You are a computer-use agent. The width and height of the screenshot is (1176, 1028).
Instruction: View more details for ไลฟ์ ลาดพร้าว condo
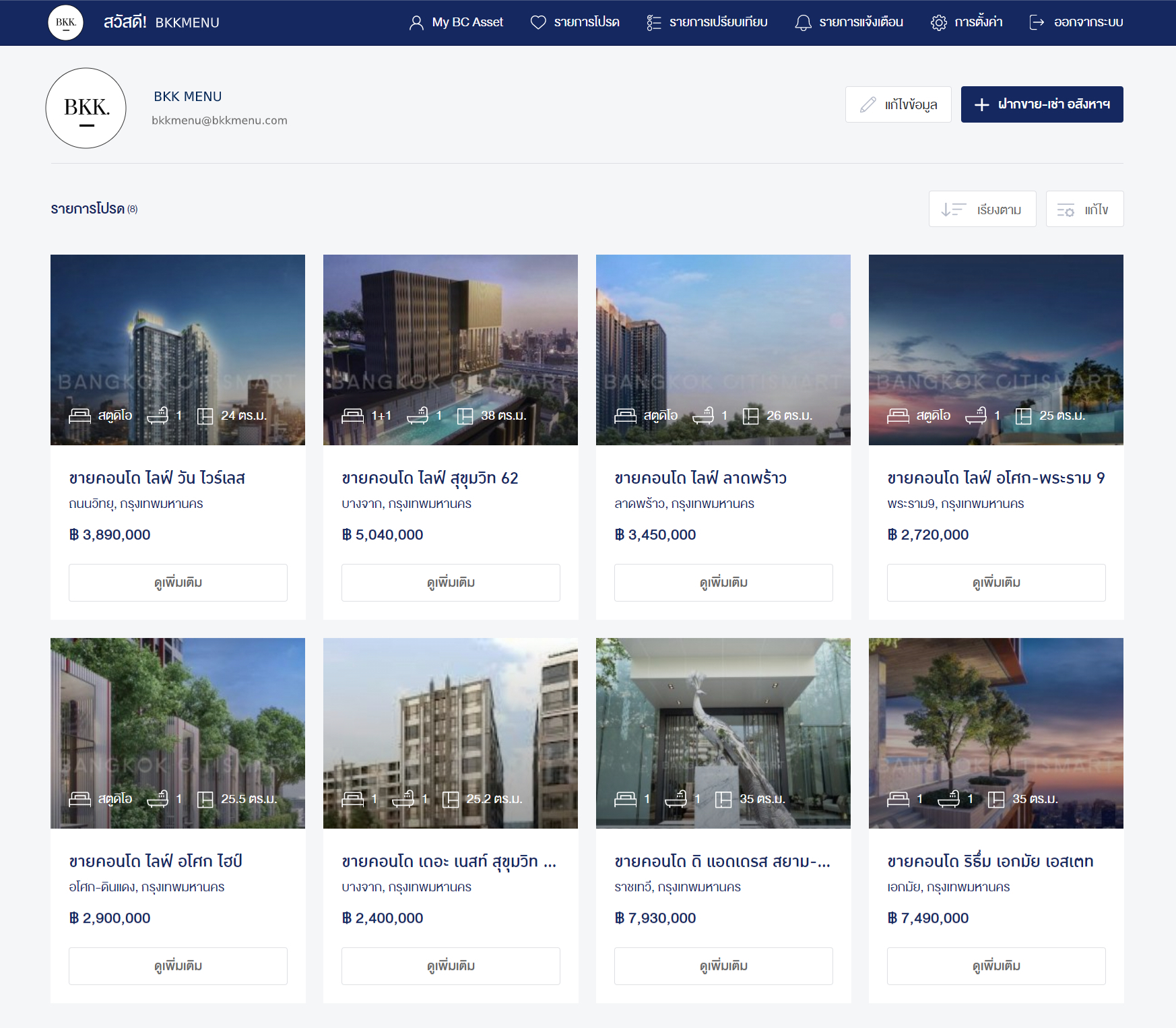(723, 583)
